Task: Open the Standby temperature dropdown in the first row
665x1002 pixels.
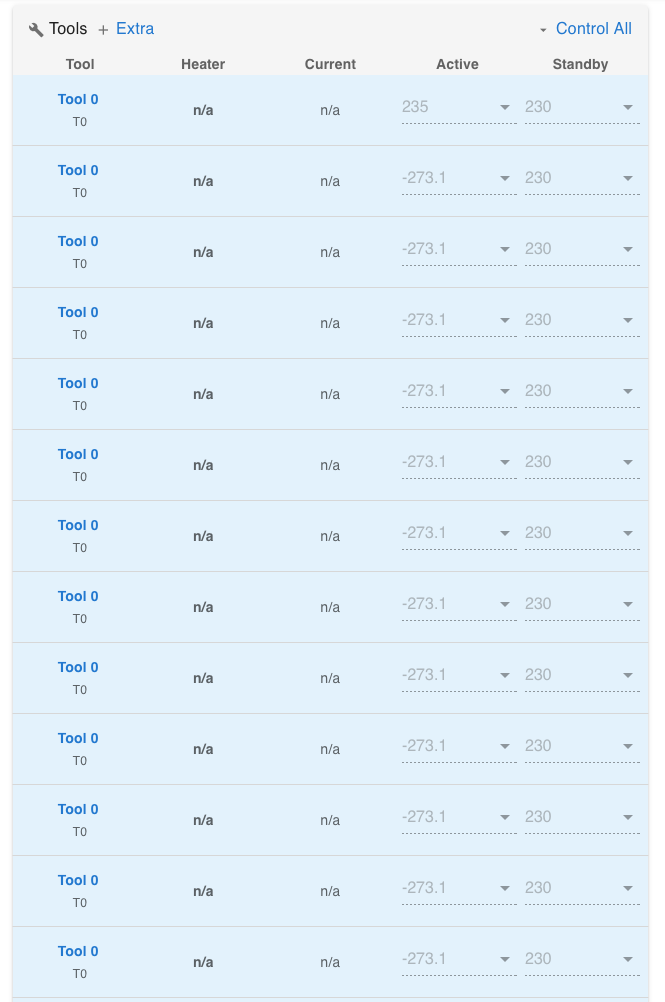Action: point(628,107)
